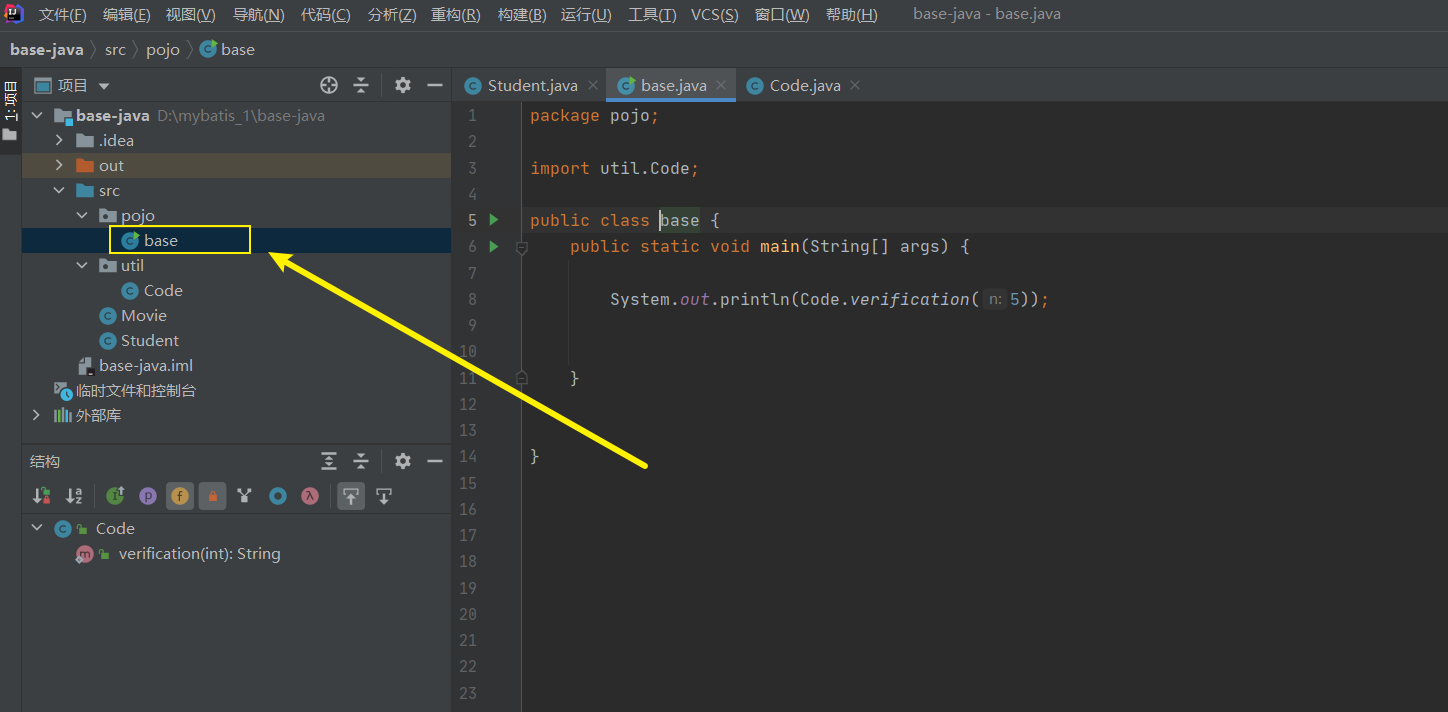Open the Project panel gear settings
The image size is (1448, 712).
[x=403, y=85]
